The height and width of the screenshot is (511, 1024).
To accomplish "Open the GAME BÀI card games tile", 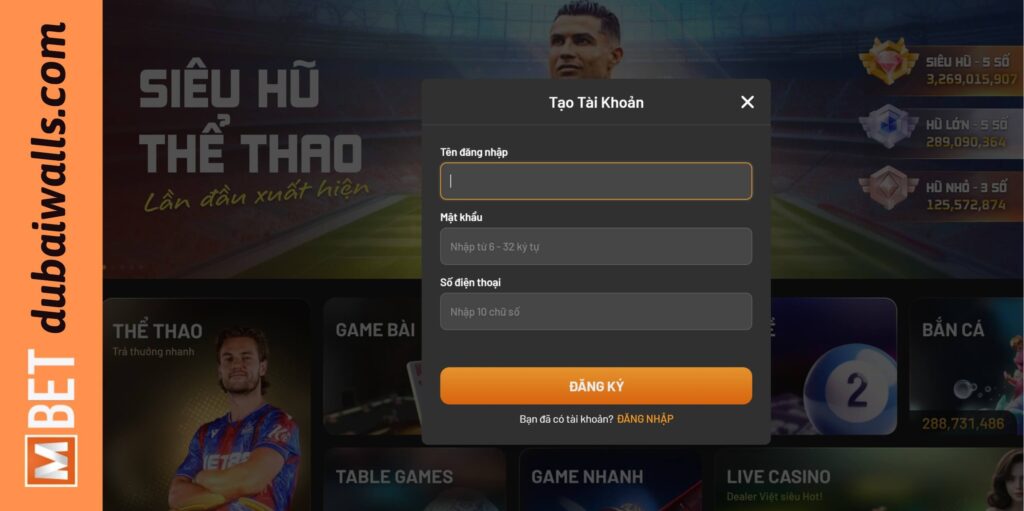I will 373,367.
